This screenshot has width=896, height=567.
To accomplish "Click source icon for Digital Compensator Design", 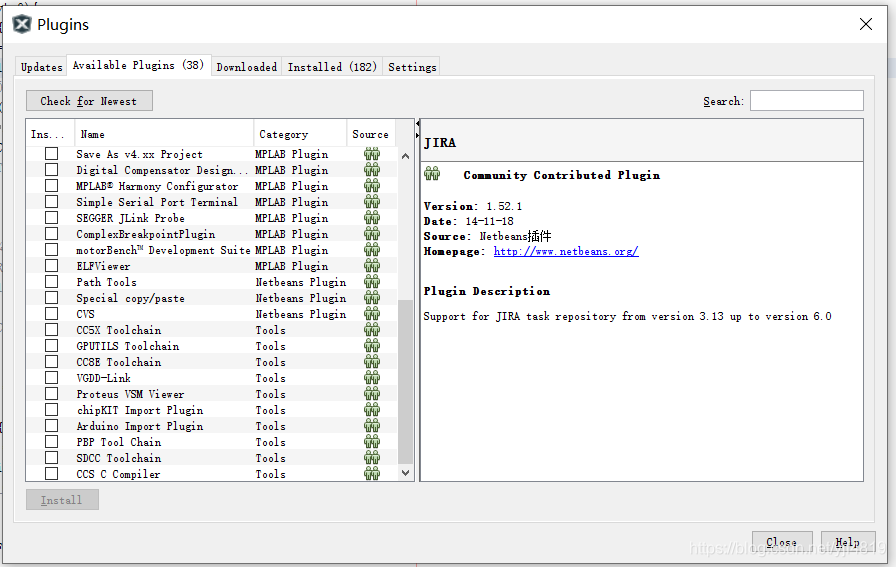I will 372,170.
